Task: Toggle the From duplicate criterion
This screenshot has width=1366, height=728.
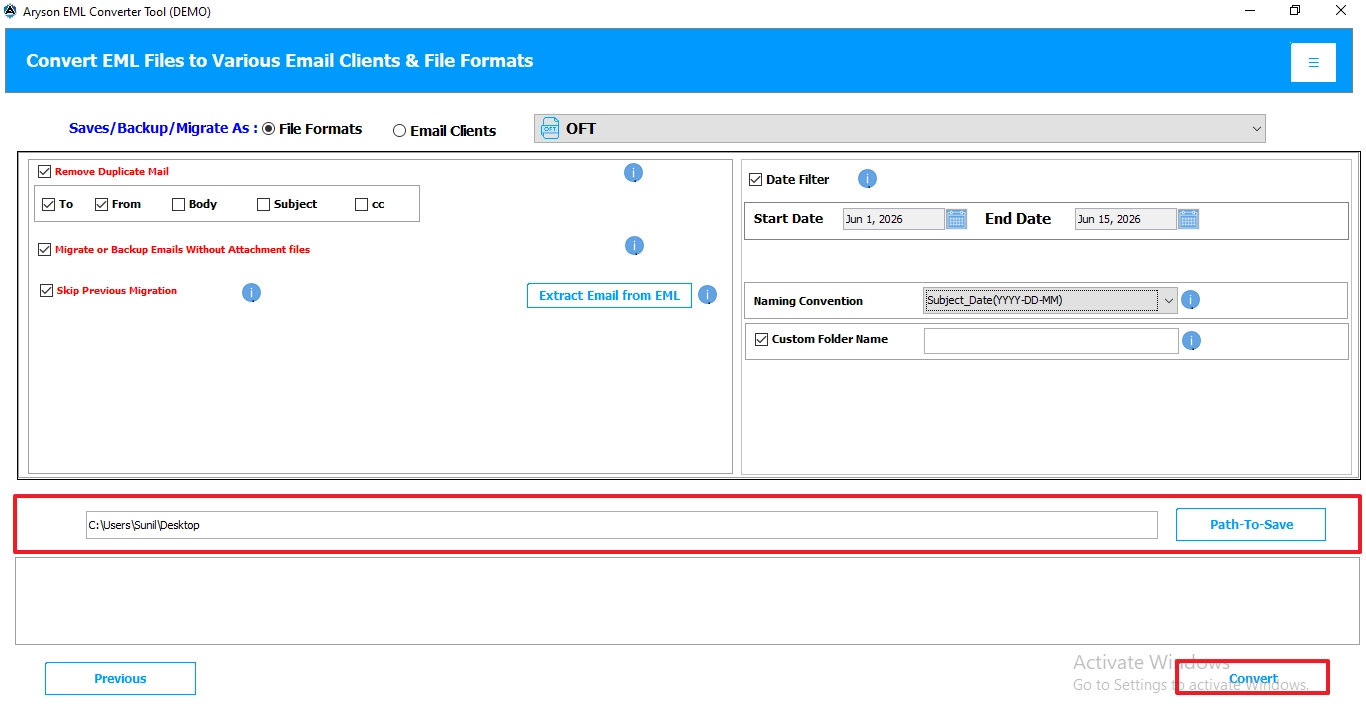Action: pyautogui.click(x=101, y=204)
